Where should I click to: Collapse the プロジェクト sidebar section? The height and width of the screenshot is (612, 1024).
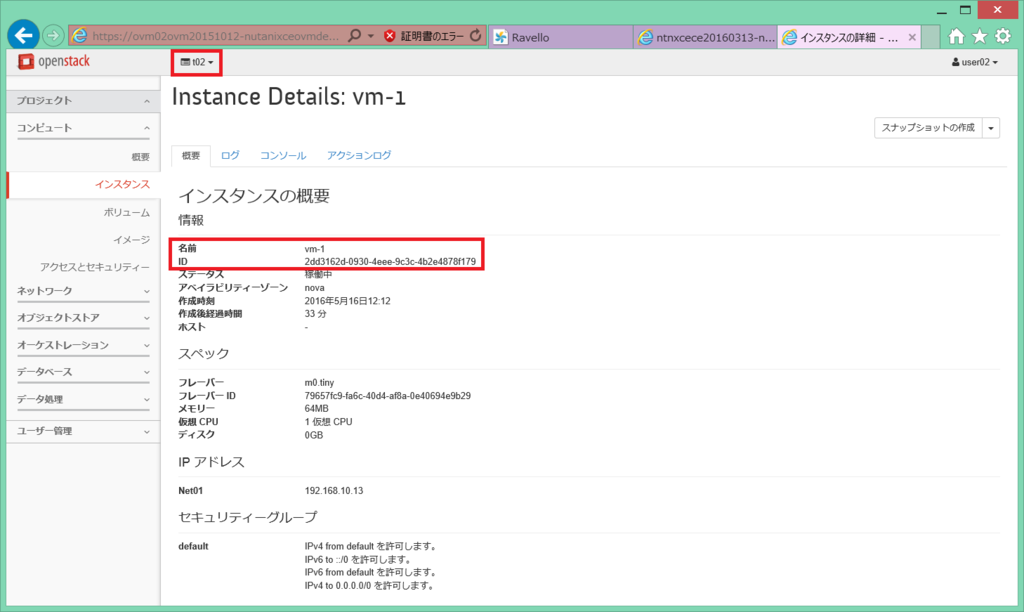[83, 101]
